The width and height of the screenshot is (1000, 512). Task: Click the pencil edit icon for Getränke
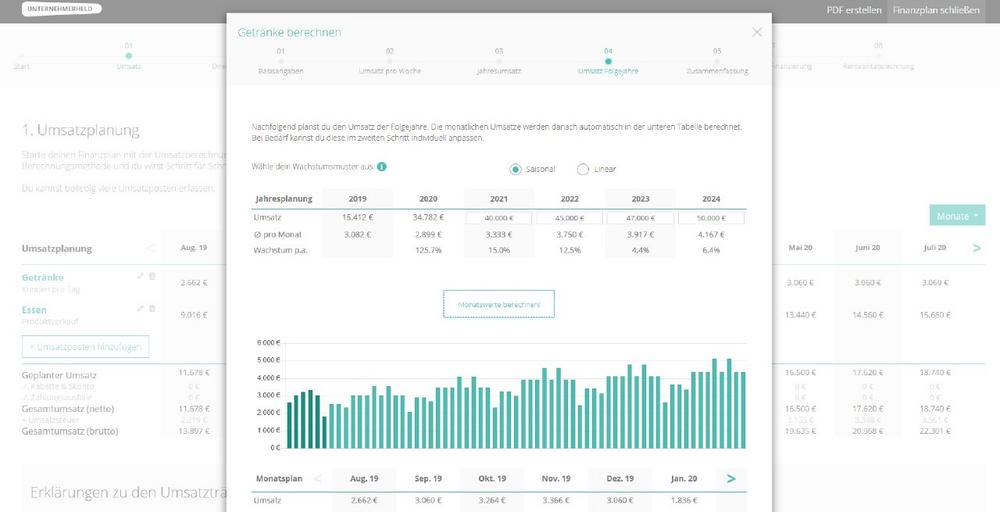click(141, 276)
